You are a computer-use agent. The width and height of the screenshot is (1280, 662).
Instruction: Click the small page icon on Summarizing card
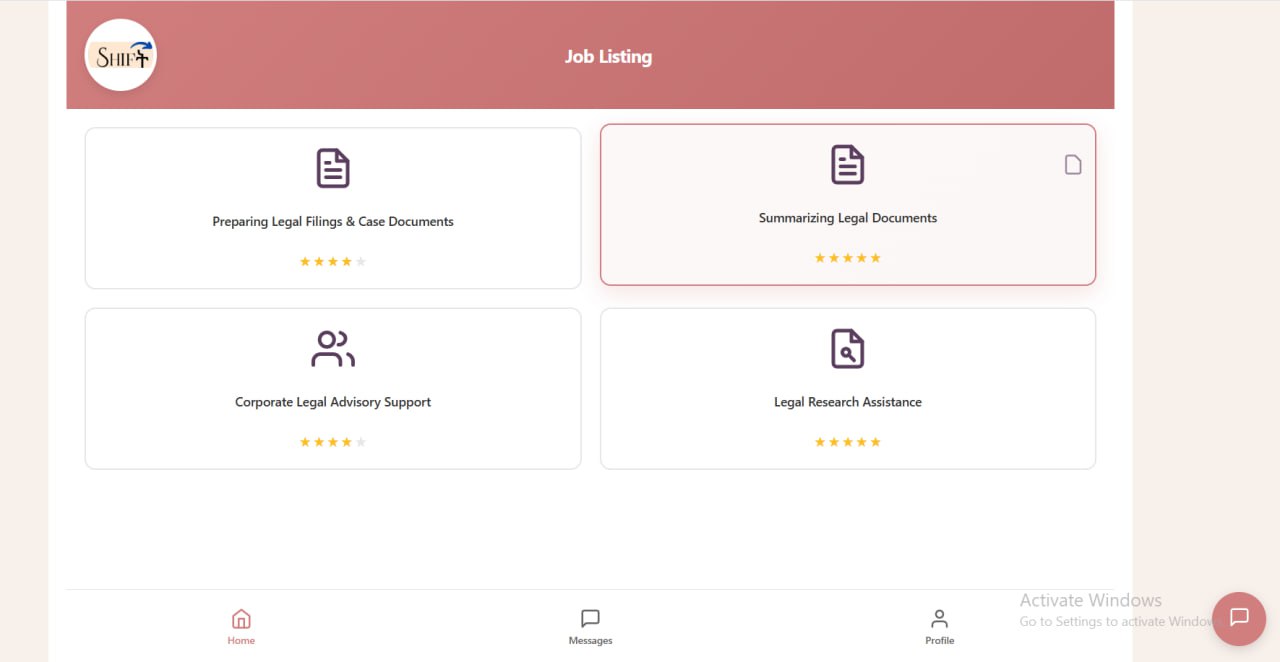[1073, 165]
